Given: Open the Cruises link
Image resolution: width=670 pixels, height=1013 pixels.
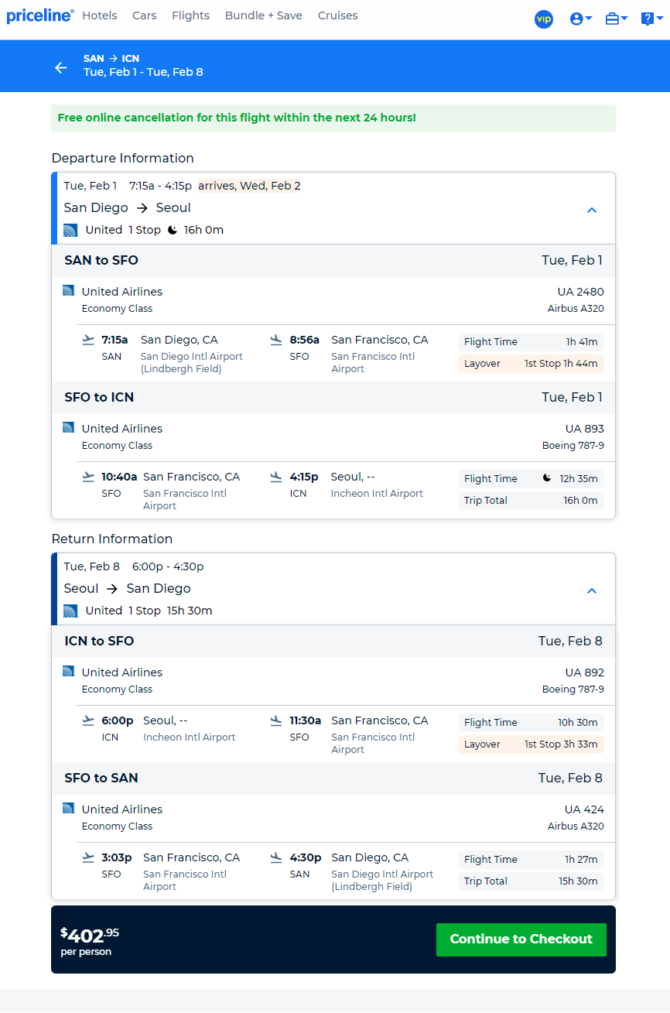Looking at the screenshot, I should click(337, 16).
